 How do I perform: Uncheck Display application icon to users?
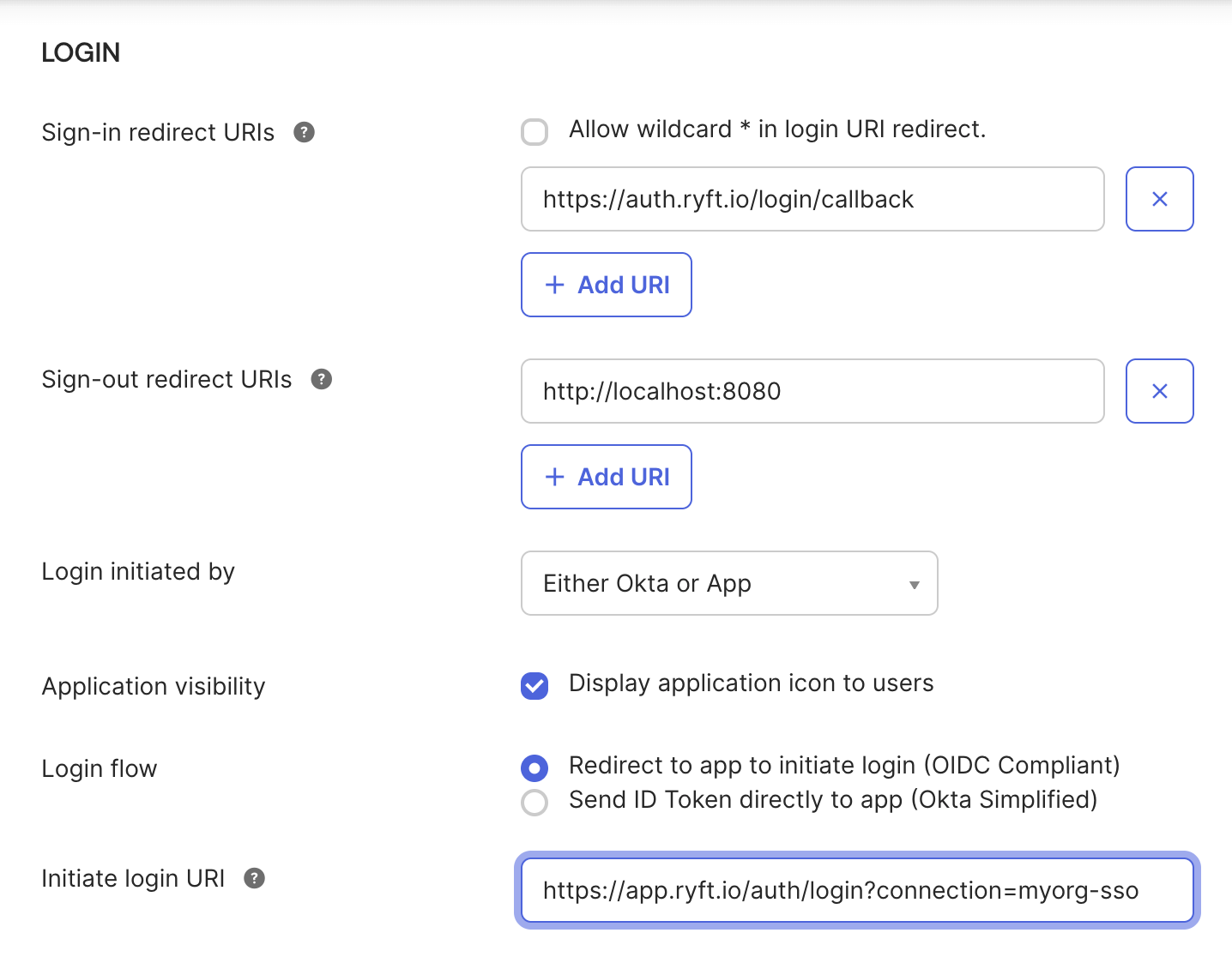tap(534, 686)
